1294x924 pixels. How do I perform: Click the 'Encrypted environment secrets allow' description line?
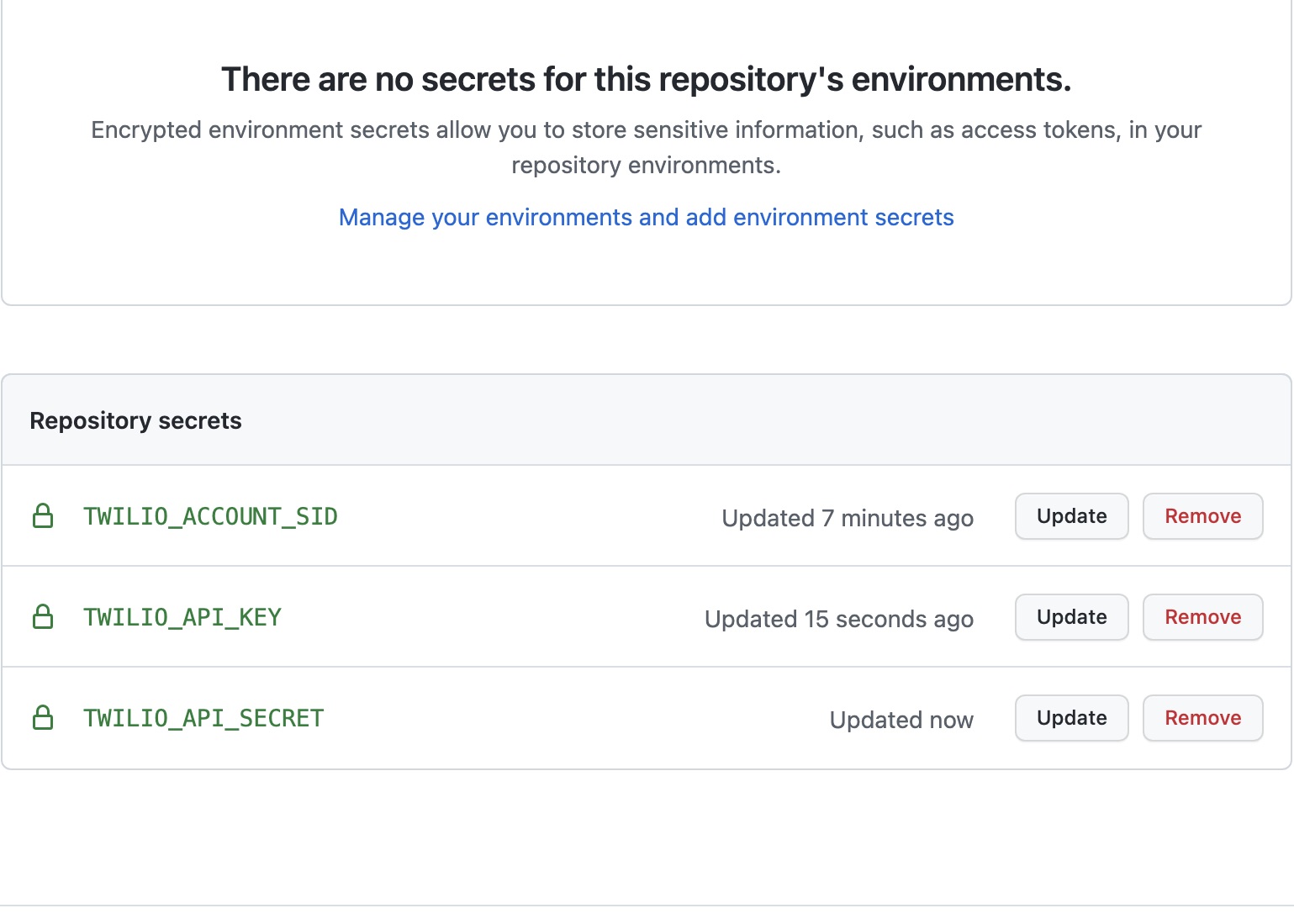coord(646,129)
